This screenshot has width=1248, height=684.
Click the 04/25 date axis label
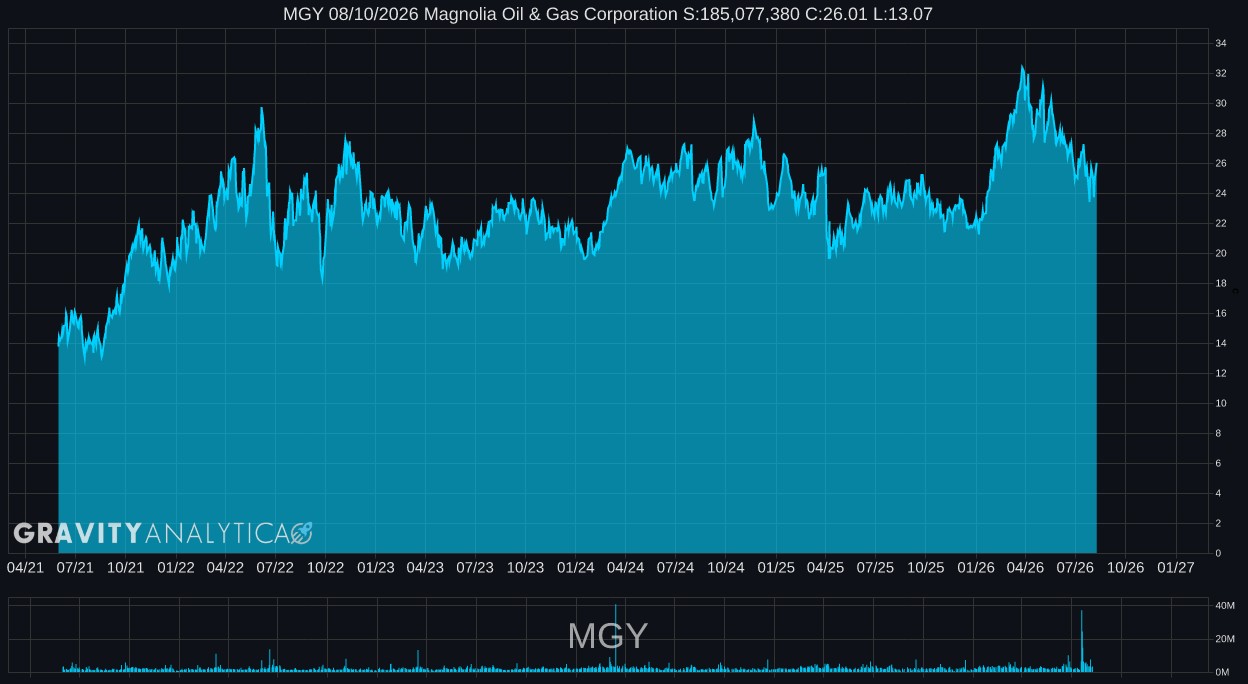click(825, 567)
